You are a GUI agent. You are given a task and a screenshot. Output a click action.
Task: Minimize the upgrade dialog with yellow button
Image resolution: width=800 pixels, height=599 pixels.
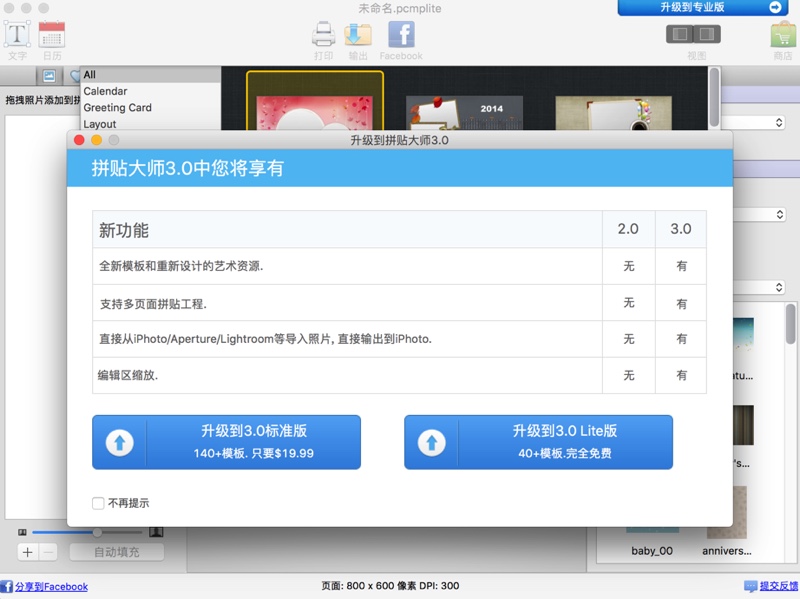[96, 140]
